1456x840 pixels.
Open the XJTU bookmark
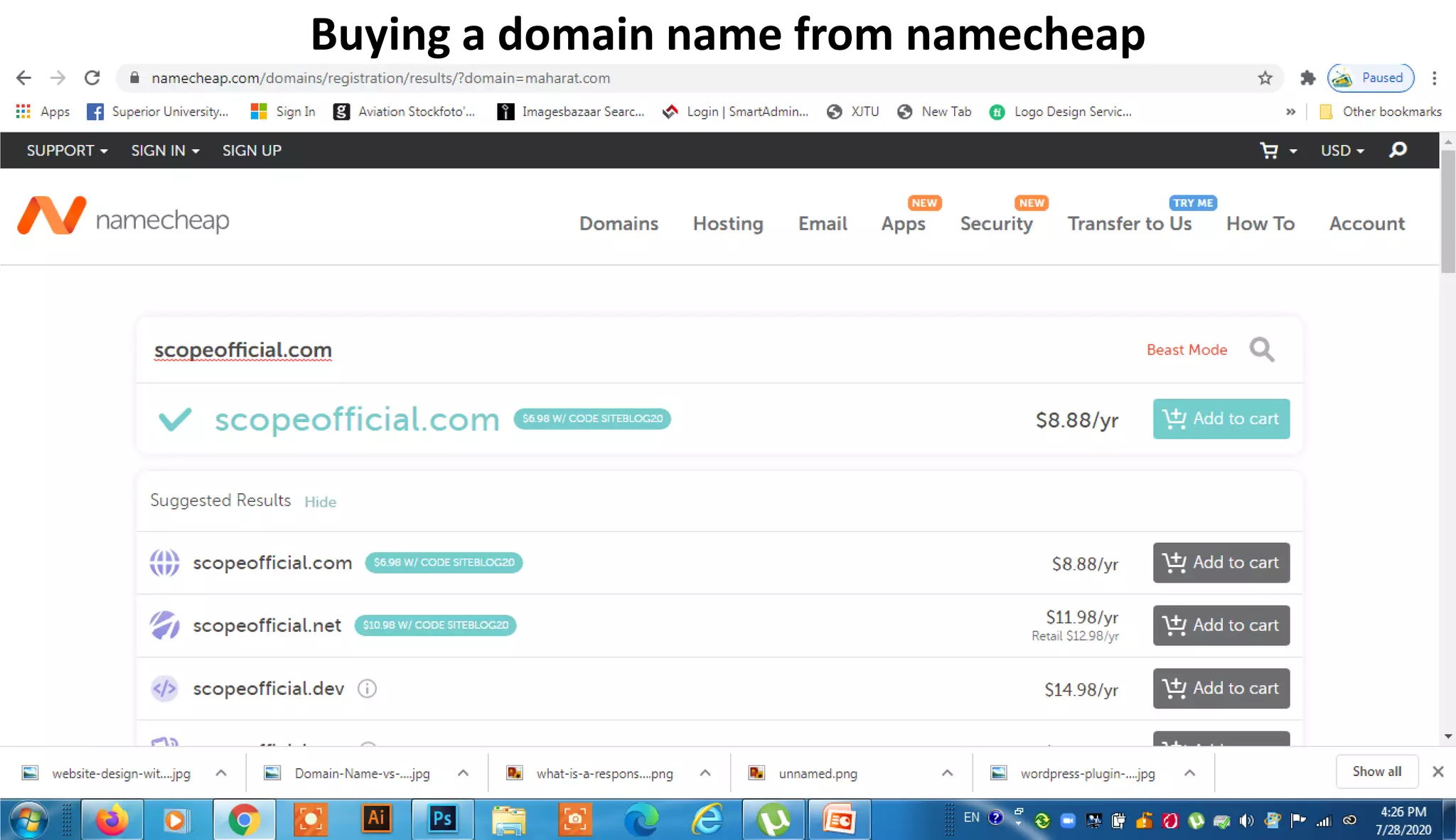point(853,112)
